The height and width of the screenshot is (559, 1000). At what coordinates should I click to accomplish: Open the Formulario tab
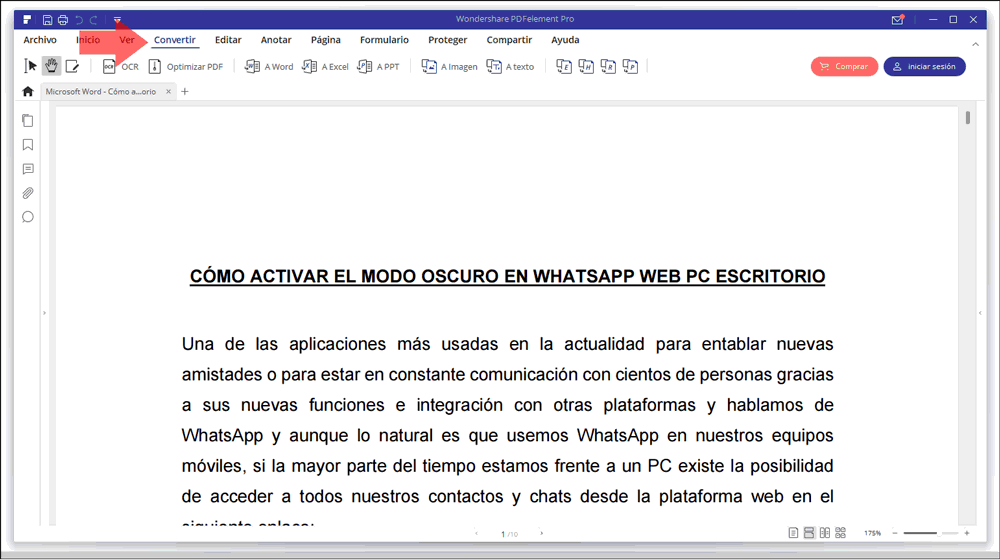384,40
